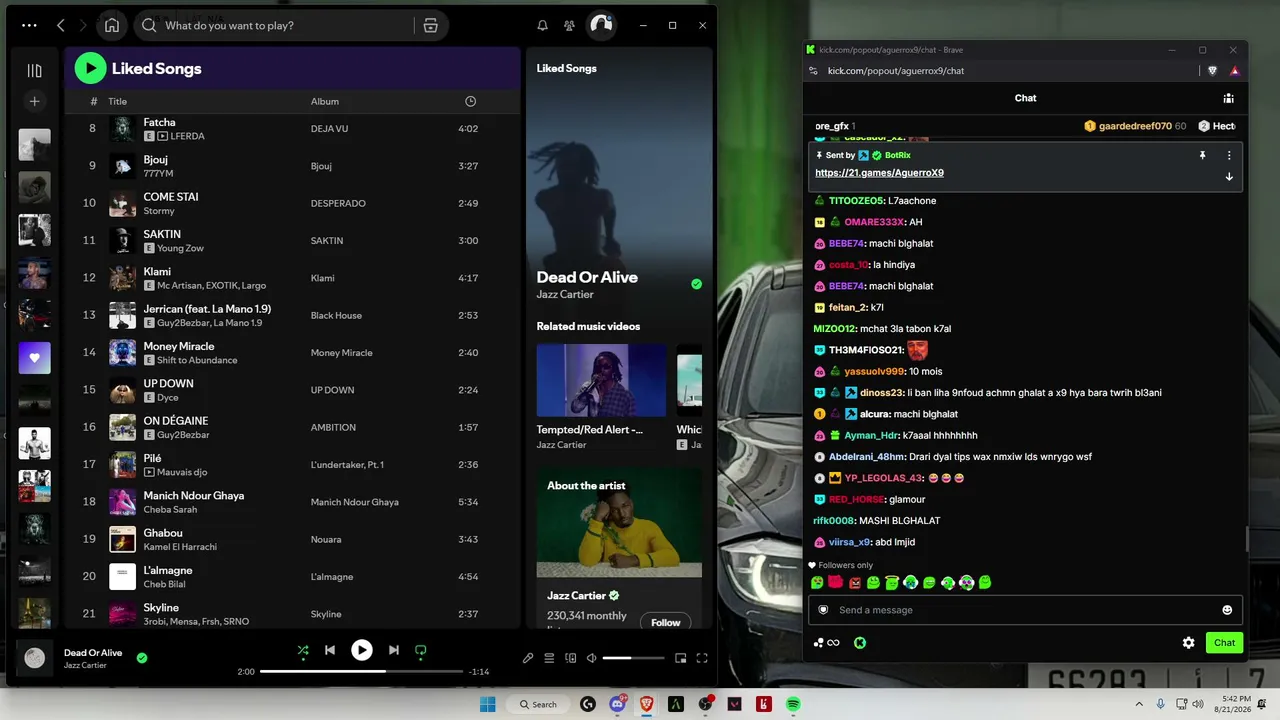Viewport: 1280px width, 720px height.
Task: Collapse Your Library sidebar
Action: 34,70
